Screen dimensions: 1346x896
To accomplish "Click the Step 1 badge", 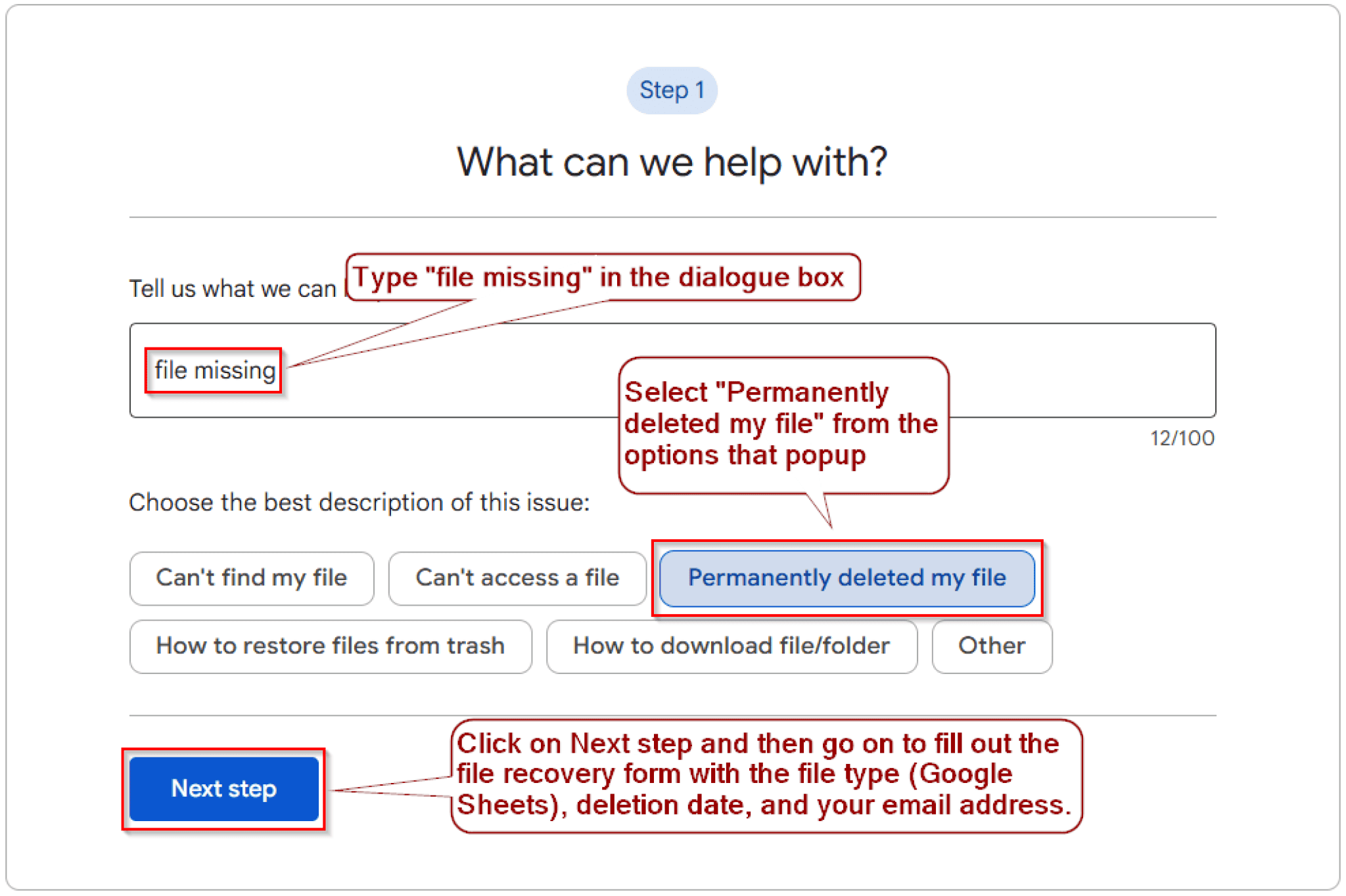I will coord(672,90).
